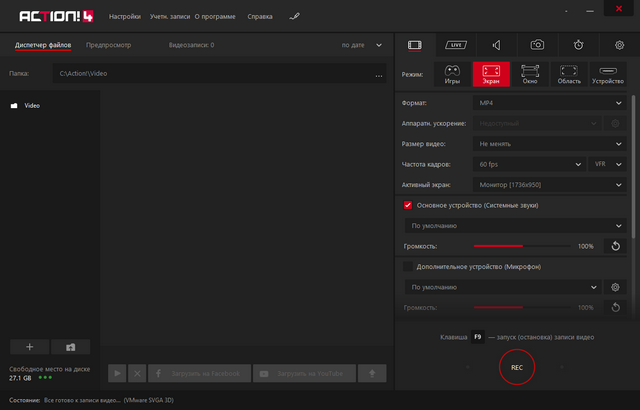640x410 pixels.
Task: Open the audio recording tab
Action: coord(497,45)
